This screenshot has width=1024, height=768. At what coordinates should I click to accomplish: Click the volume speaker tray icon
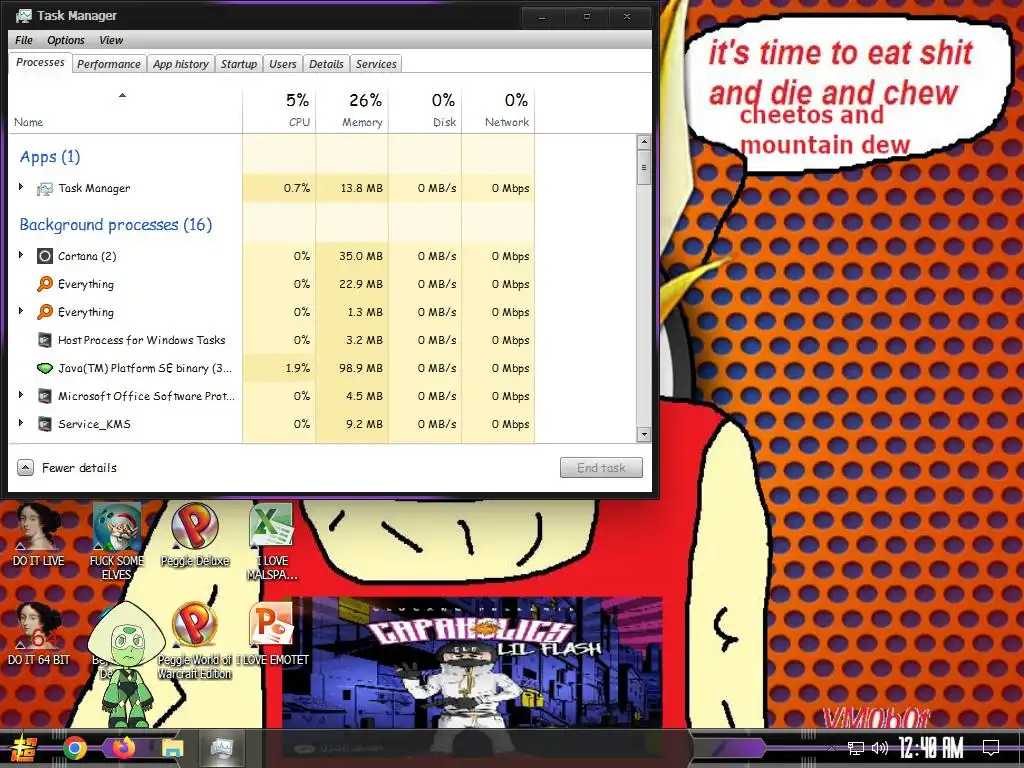pos(880,748)
